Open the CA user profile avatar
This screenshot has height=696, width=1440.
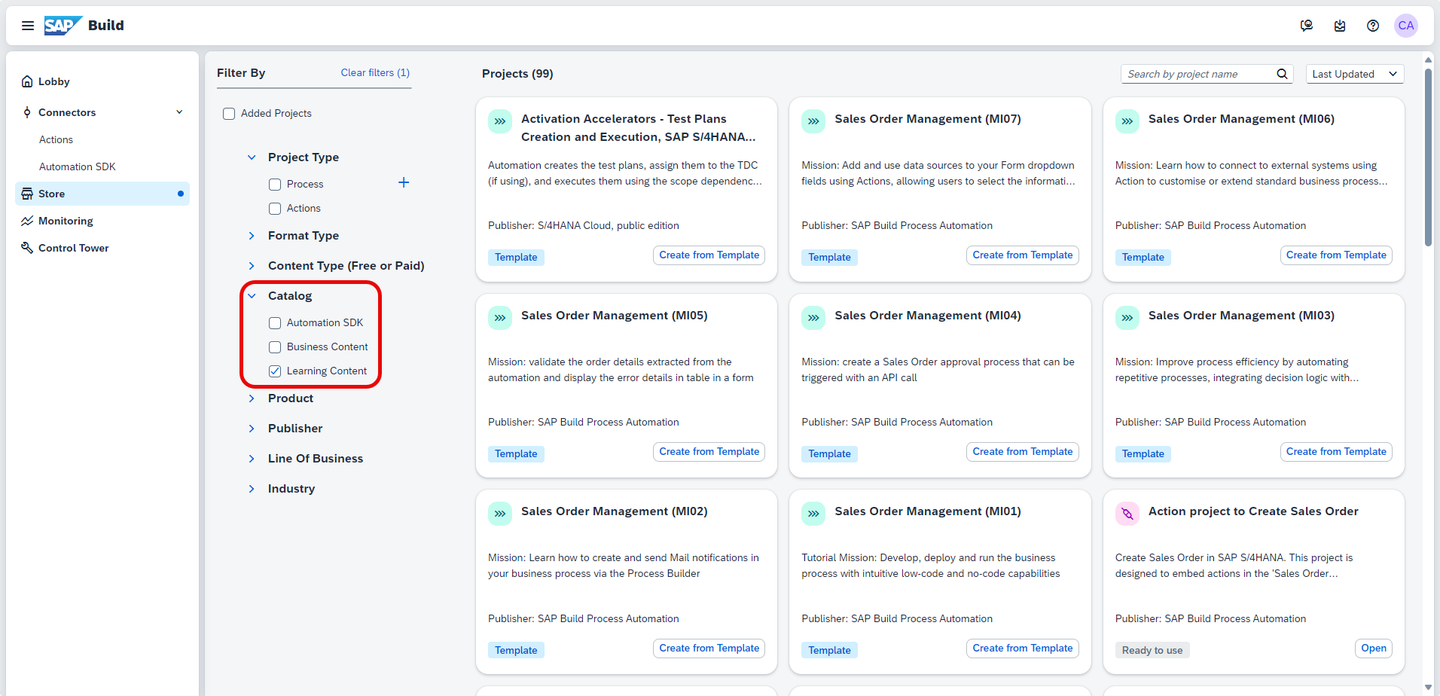tap(1406, 26)
